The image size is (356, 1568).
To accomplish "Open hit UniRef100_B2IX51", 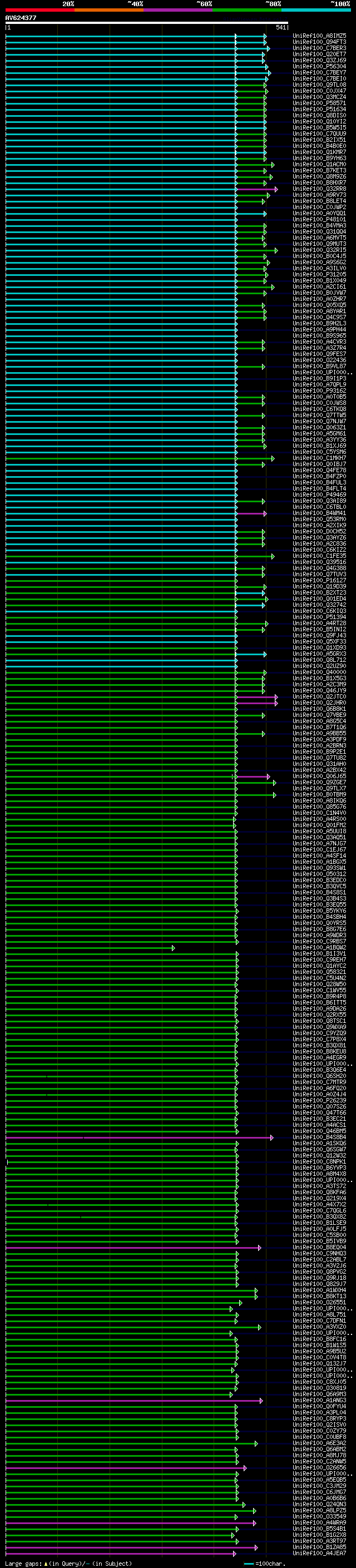I will coord(319,140).
